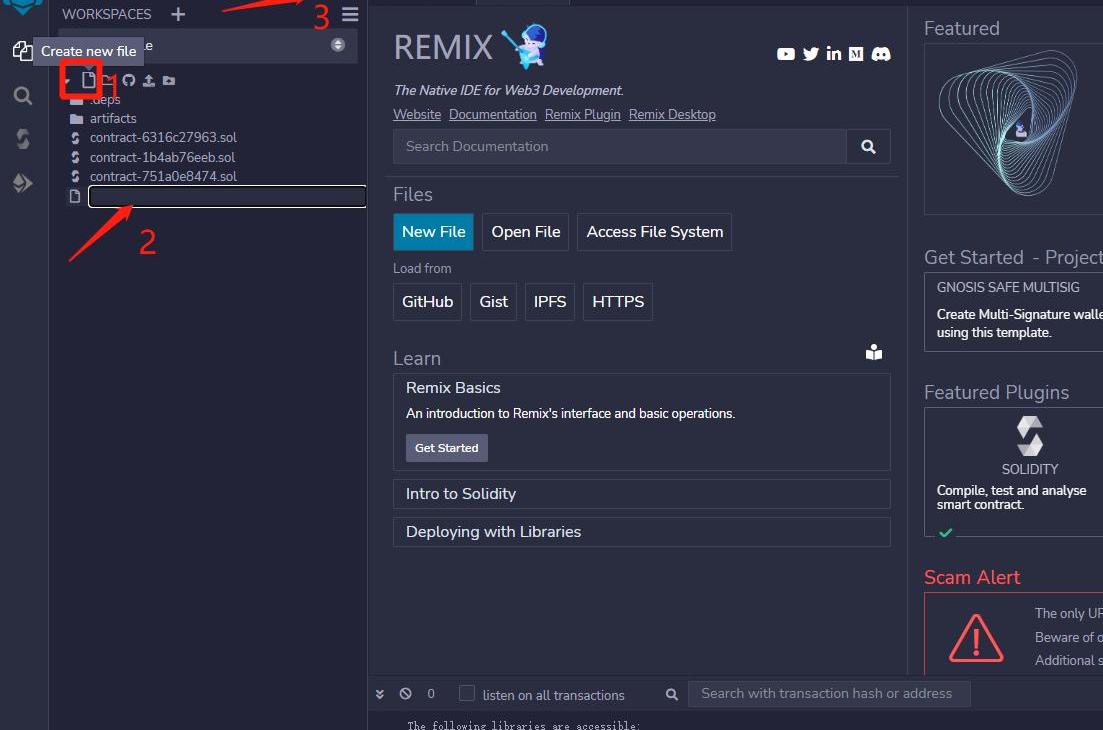The image size is (1103, 730).
Task: Open the Gnosis Safe Multisig template card
Action: point(1013,312)
